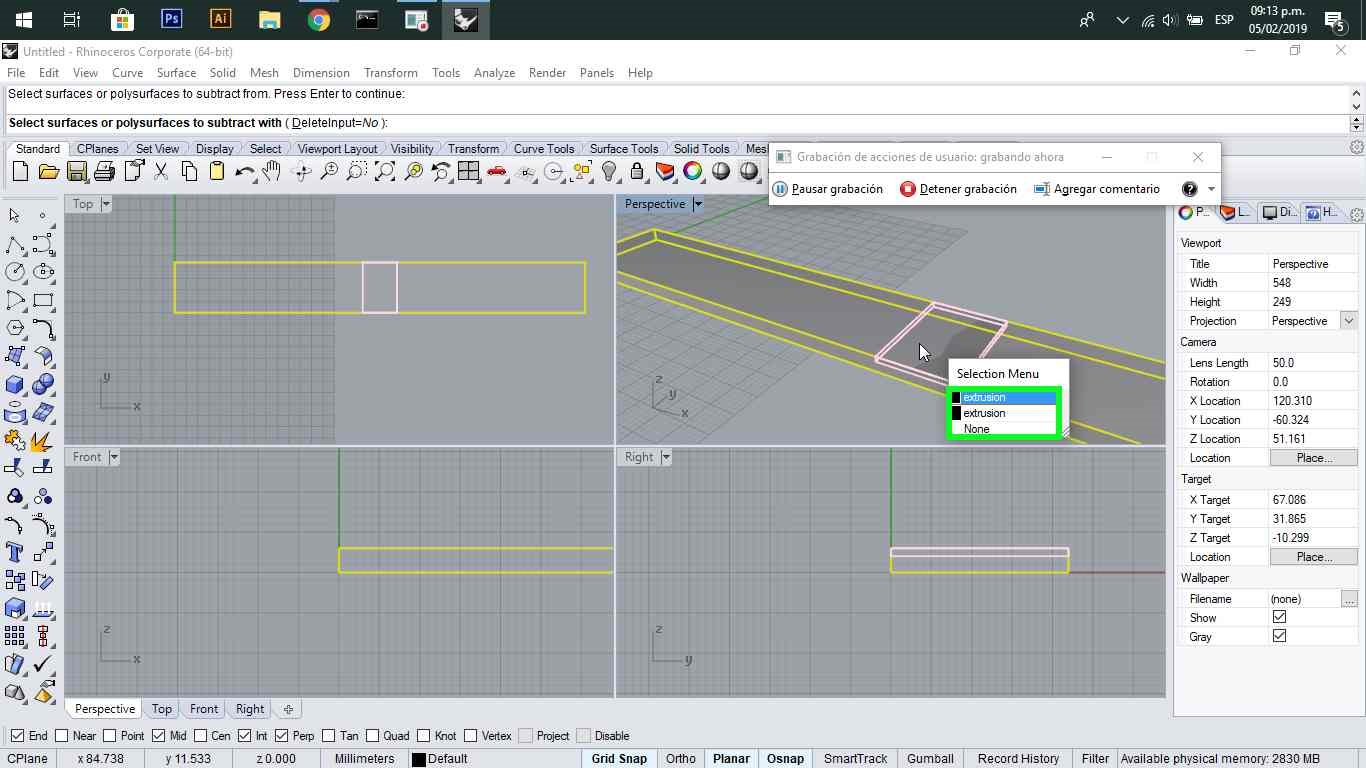Image resolution: width=1366 pixels, height=768 pixels.
Task: Select the Pan view hand tool
Action: (272, 172)
